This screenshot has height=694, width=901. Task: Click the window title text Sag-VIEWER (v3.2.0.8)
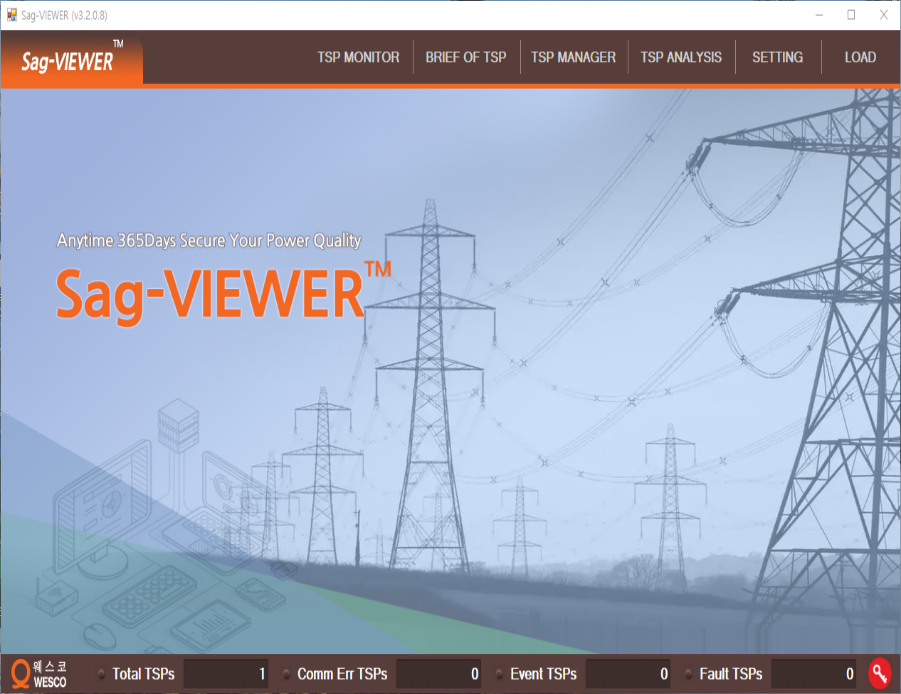(x=64, y=16)
